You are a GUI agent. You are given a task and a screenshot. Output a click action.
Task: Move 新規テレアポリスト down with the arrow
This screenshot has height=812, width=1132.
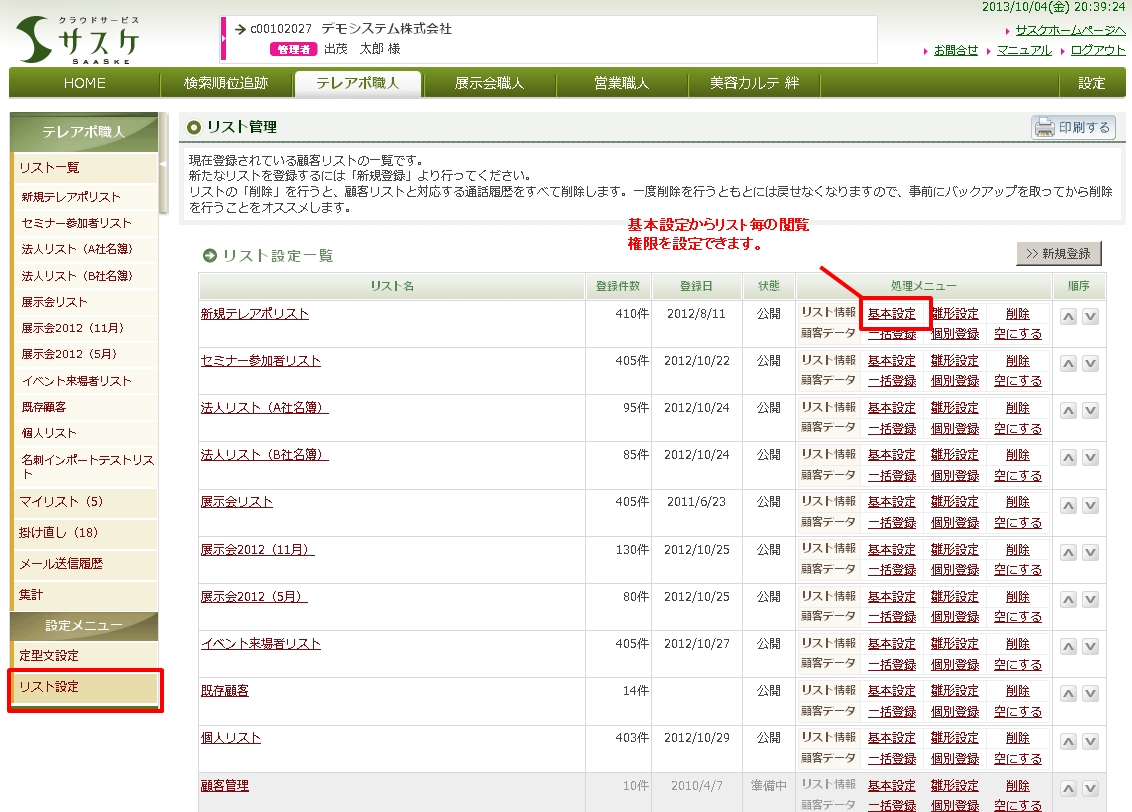1090,316
